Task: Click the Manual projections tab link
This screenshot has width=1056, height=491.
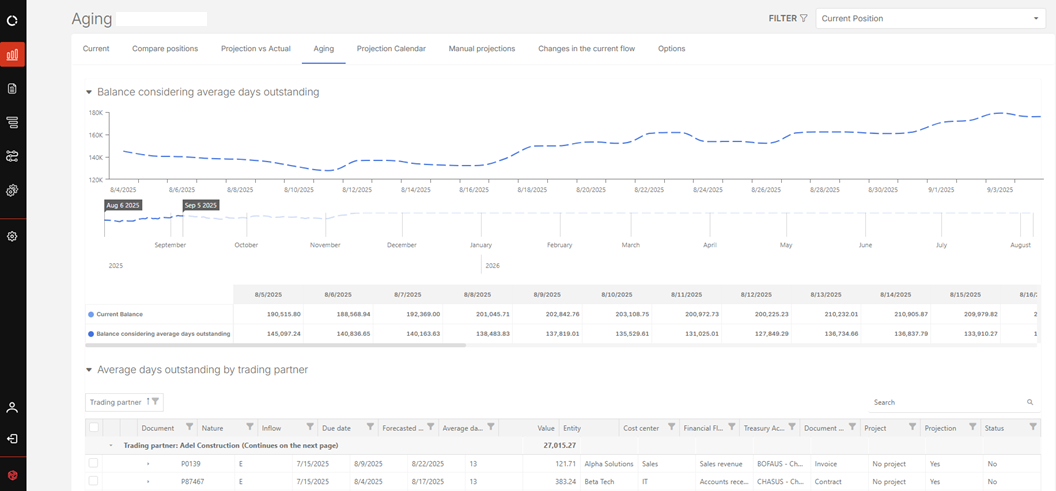Action: pyautogui.click(x=481, y=48)
